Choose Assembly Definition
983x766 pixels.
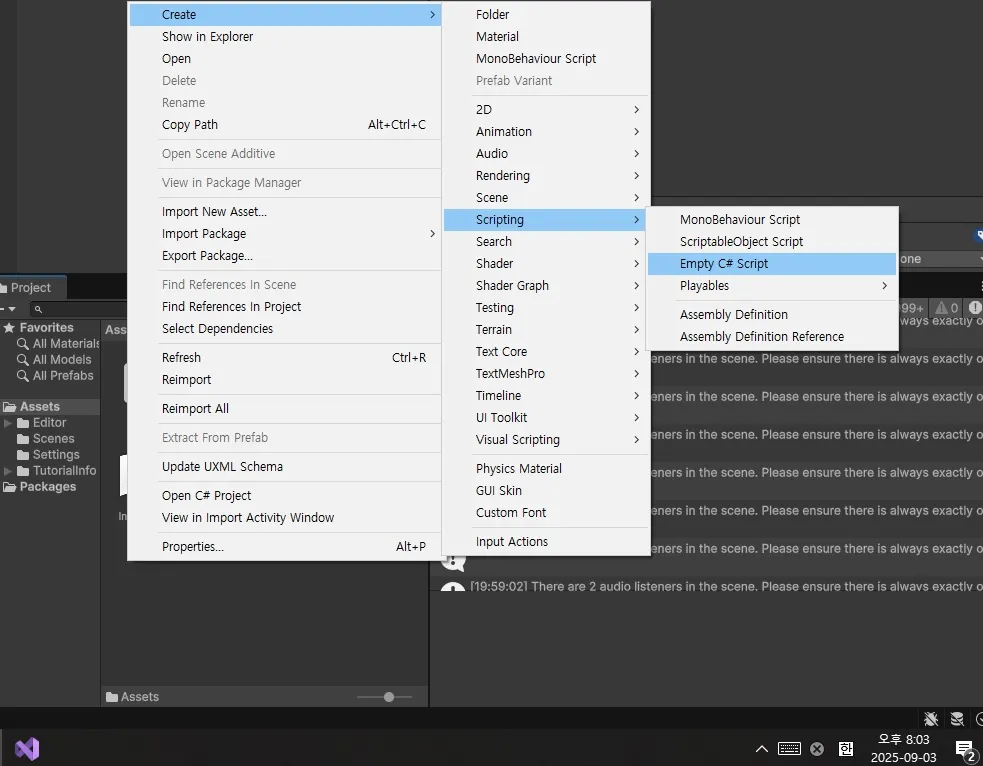[772, 315]
